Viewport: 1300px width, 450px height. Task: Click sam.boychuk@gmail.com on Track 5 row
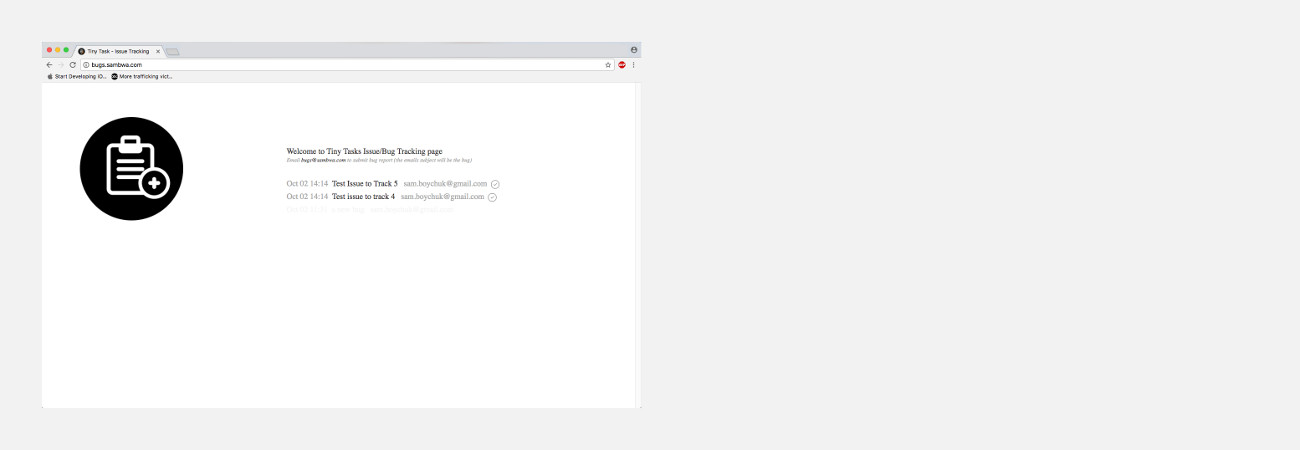[x=445, y=184]
